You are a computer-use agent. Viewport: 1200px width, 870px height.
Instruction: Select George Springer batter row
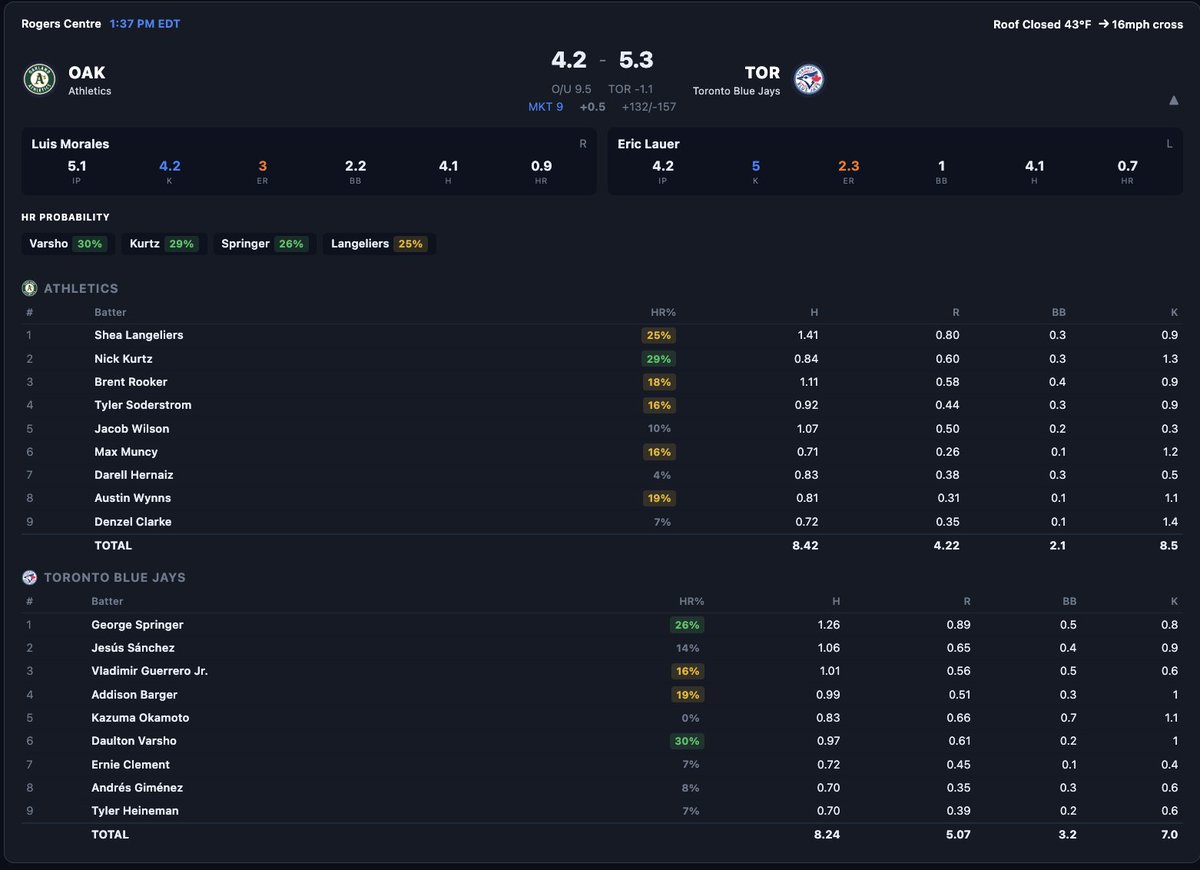pos(600,625)
